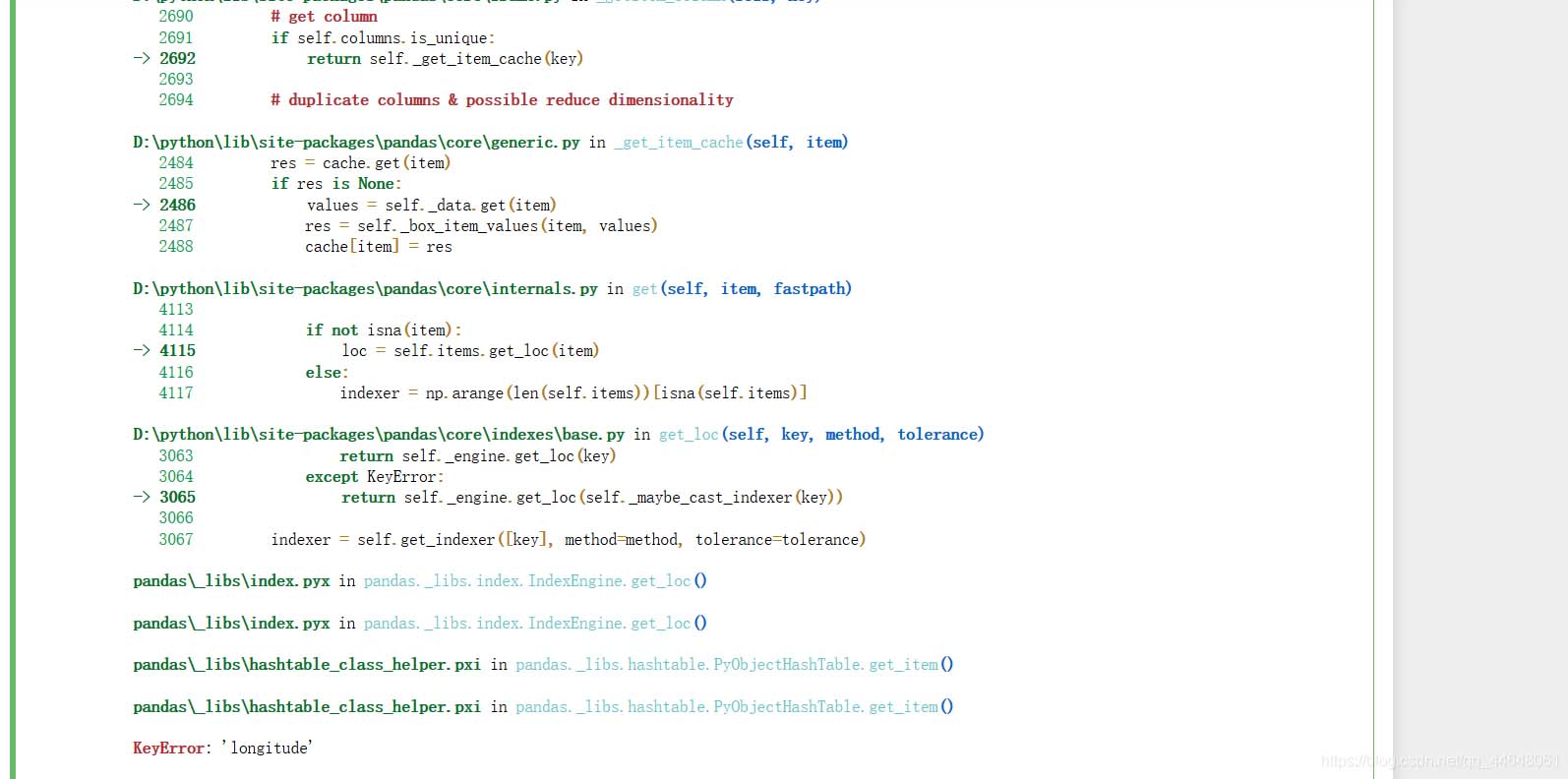Click the 'except KeyError:' code line
Screen dimensions: 1568x779
coord(375,477)
